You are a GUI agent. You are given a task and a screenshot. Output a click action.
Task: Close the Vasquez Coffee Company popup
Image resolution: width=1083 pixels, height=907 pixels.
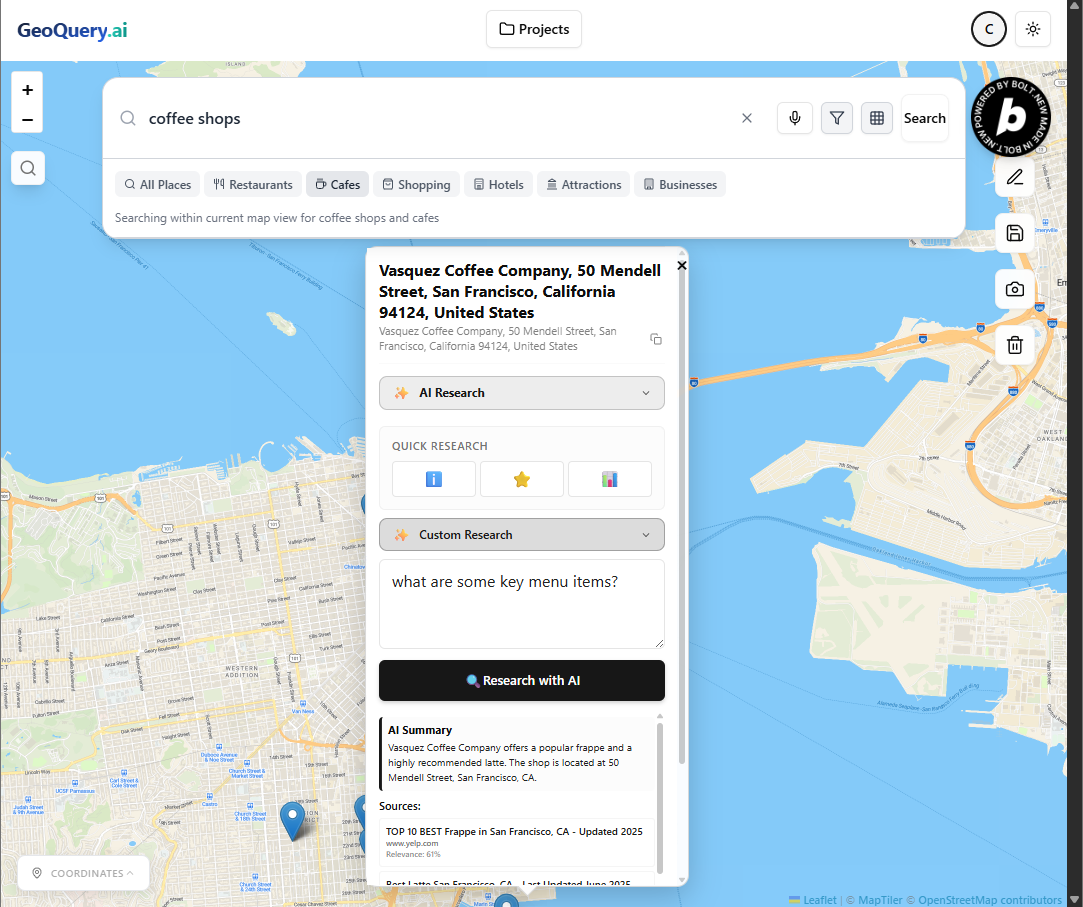coord(682,265)
